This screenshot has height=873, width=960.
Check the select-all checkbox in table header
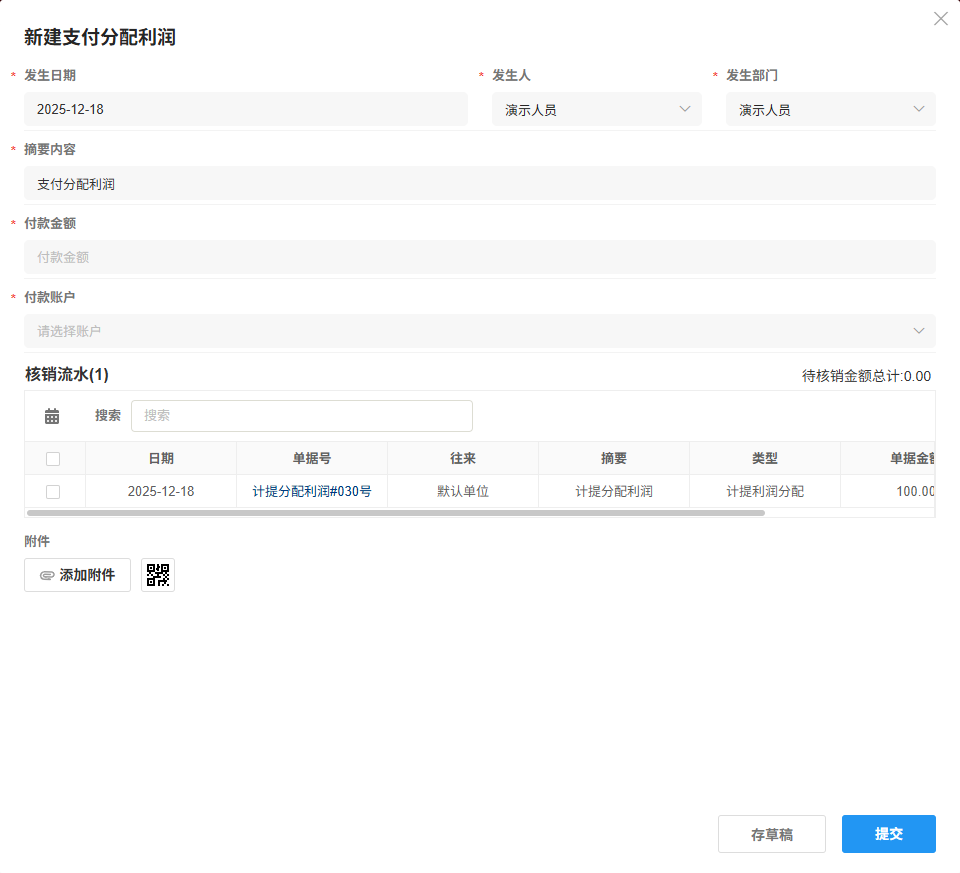tap(55, 458)
